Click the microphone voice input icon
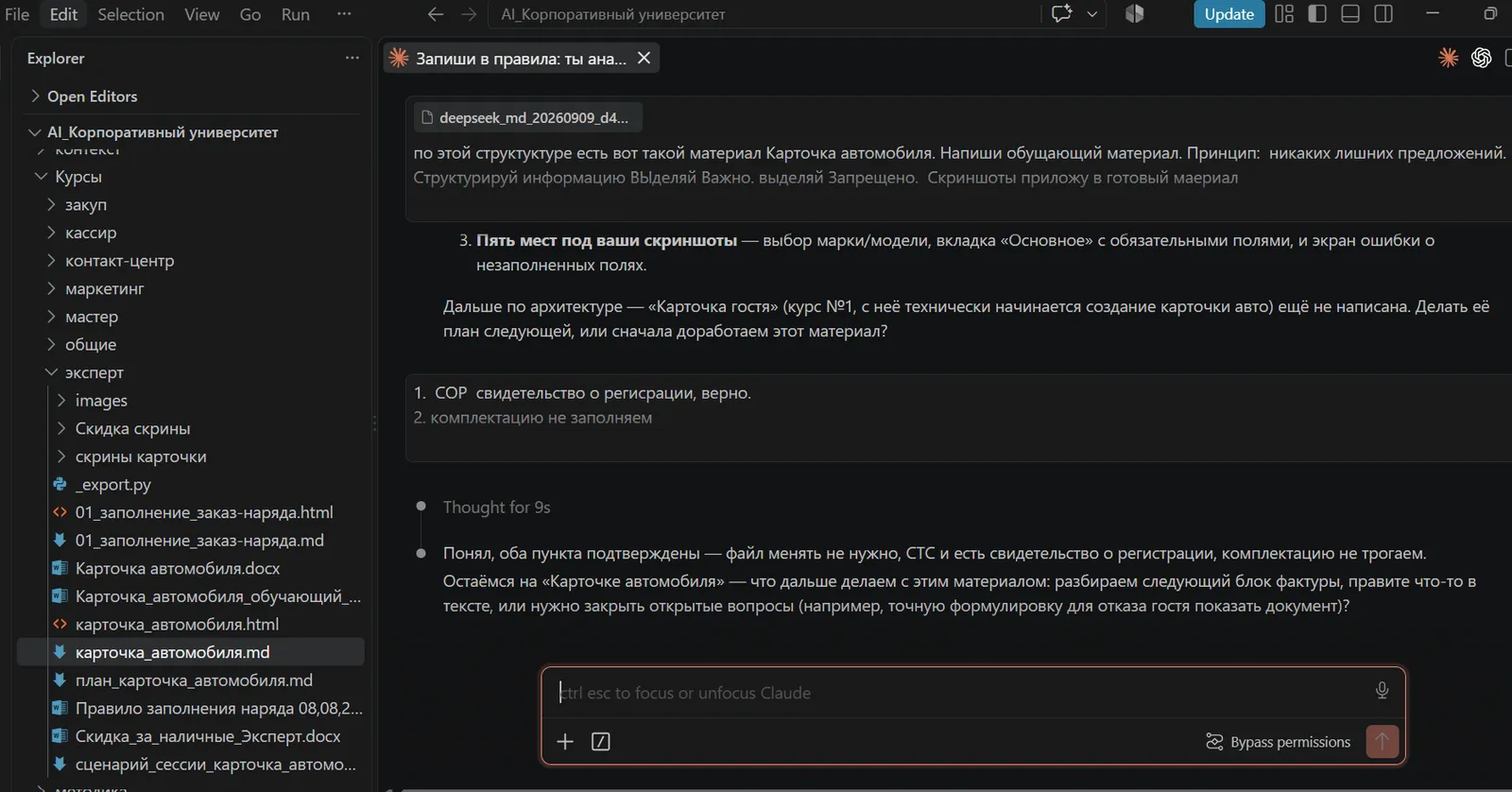 (x=1382, y=691)
